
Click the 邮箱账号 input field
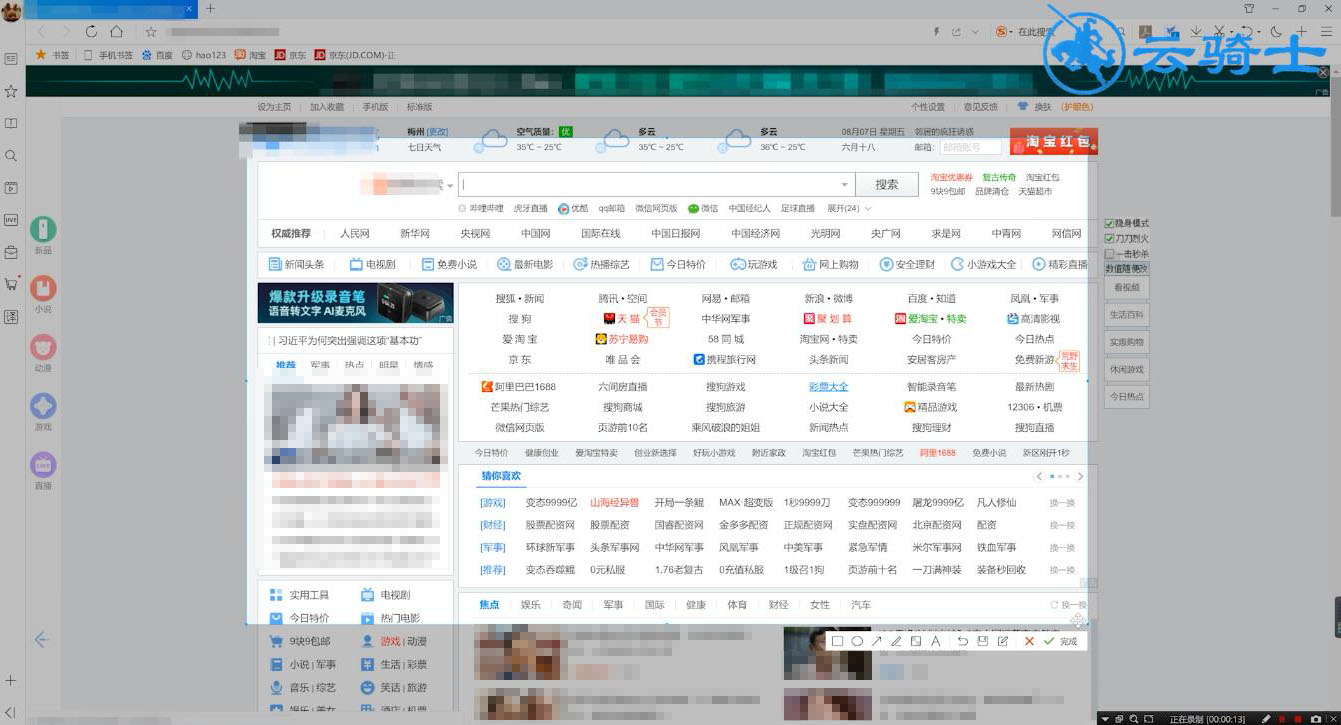coord(970,147)
